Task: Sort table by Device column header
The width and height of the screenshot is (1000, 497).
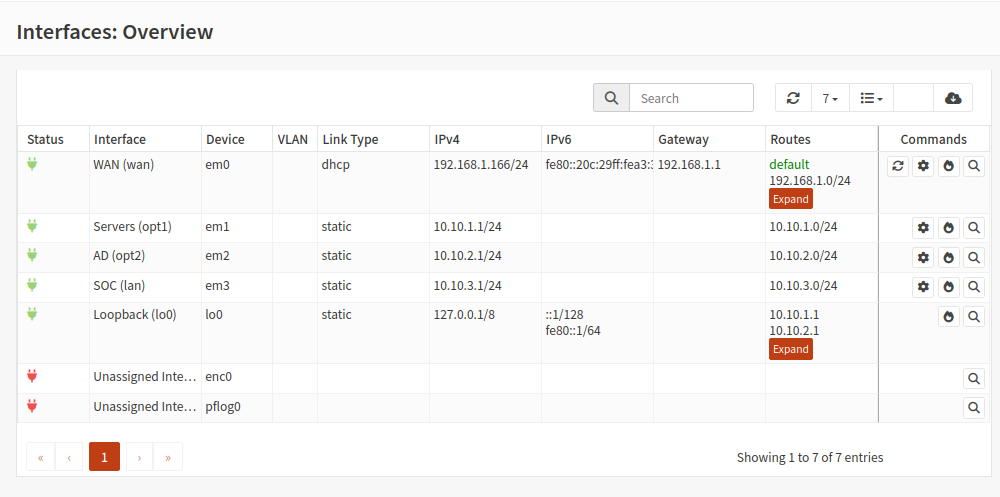Action: 225,139
